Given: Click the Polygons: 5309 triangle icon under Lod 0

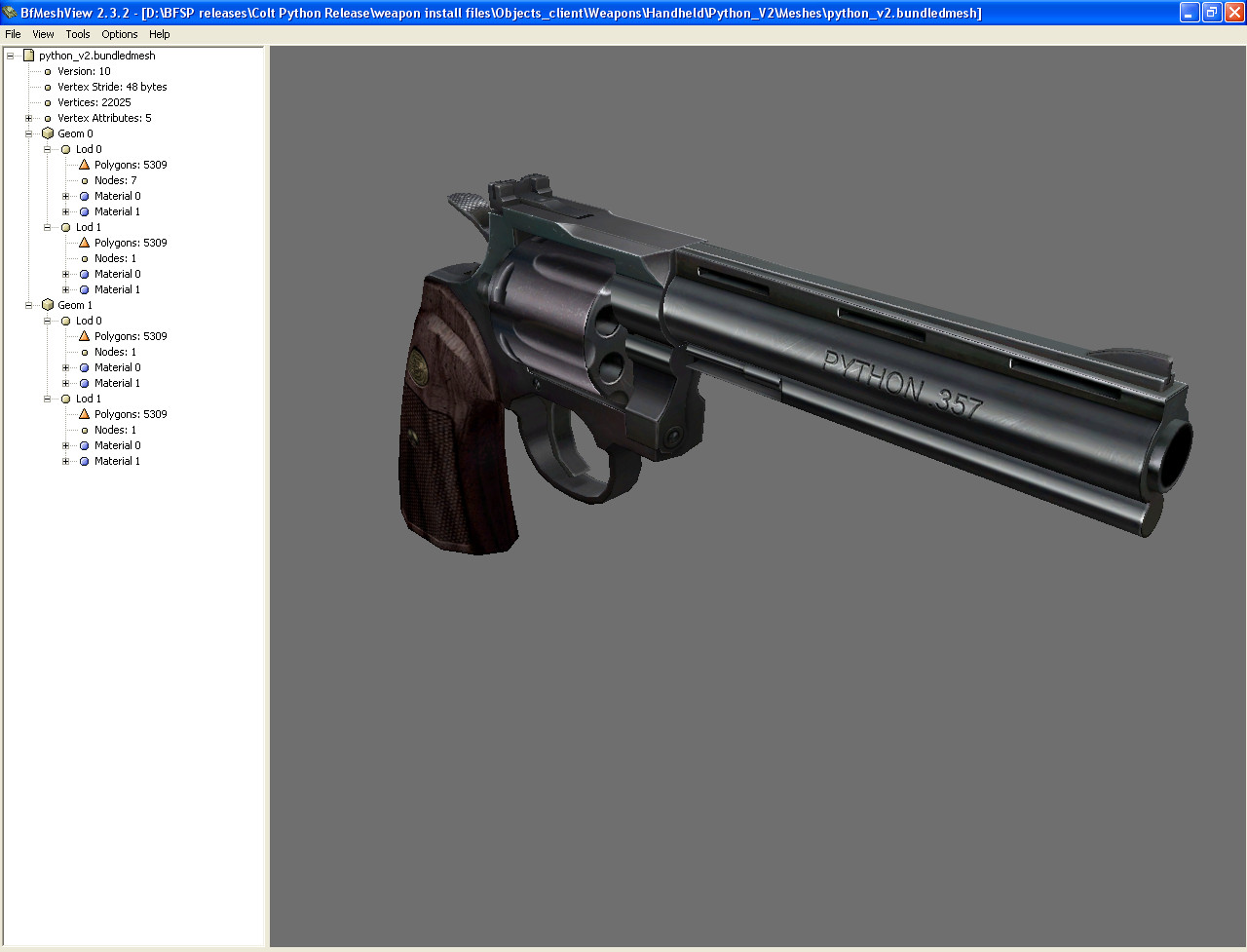Looking at the screenshot, I should pyautogui.click(x=83, y=165).
